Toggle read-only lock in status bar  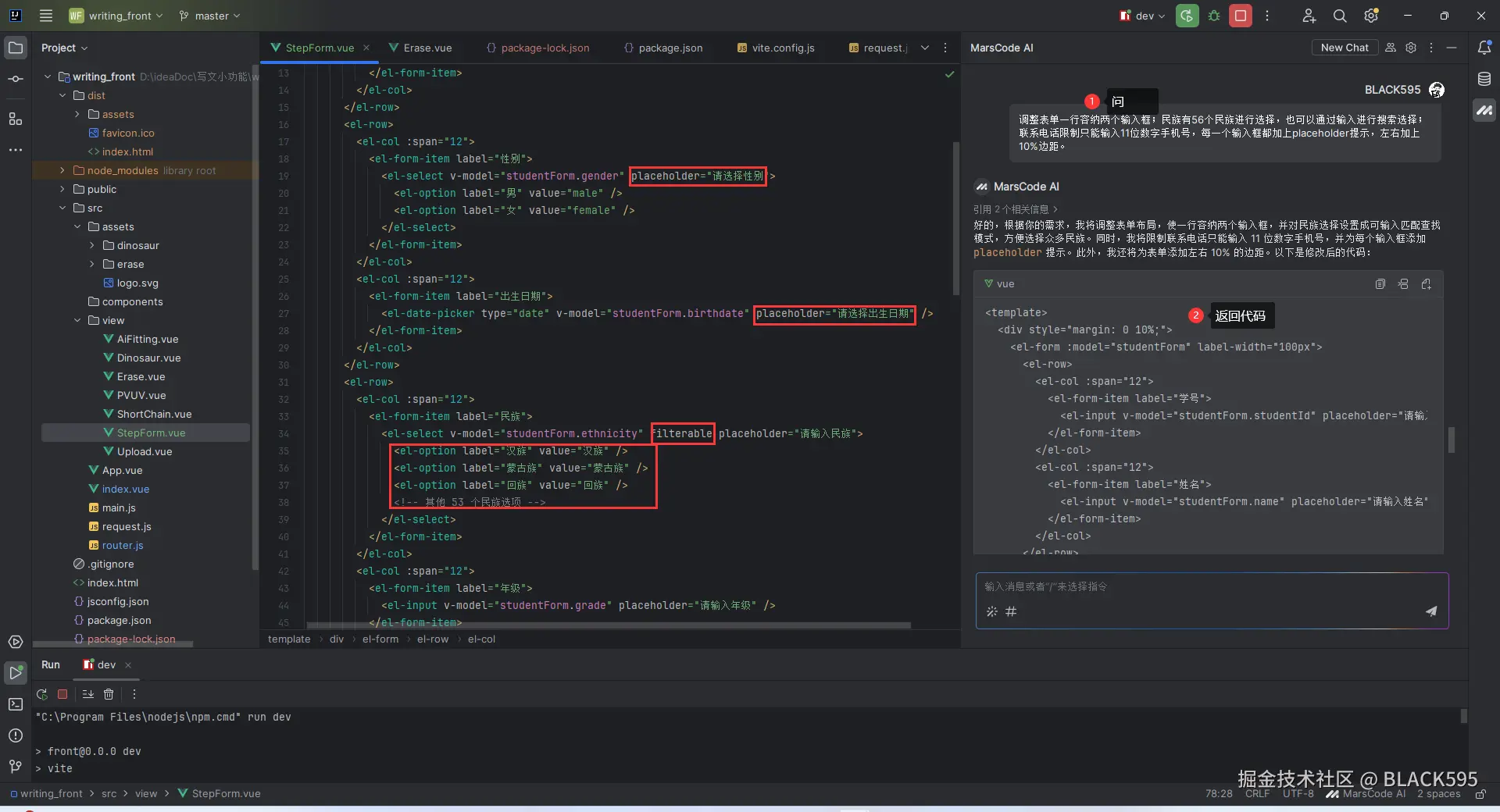1480,794
